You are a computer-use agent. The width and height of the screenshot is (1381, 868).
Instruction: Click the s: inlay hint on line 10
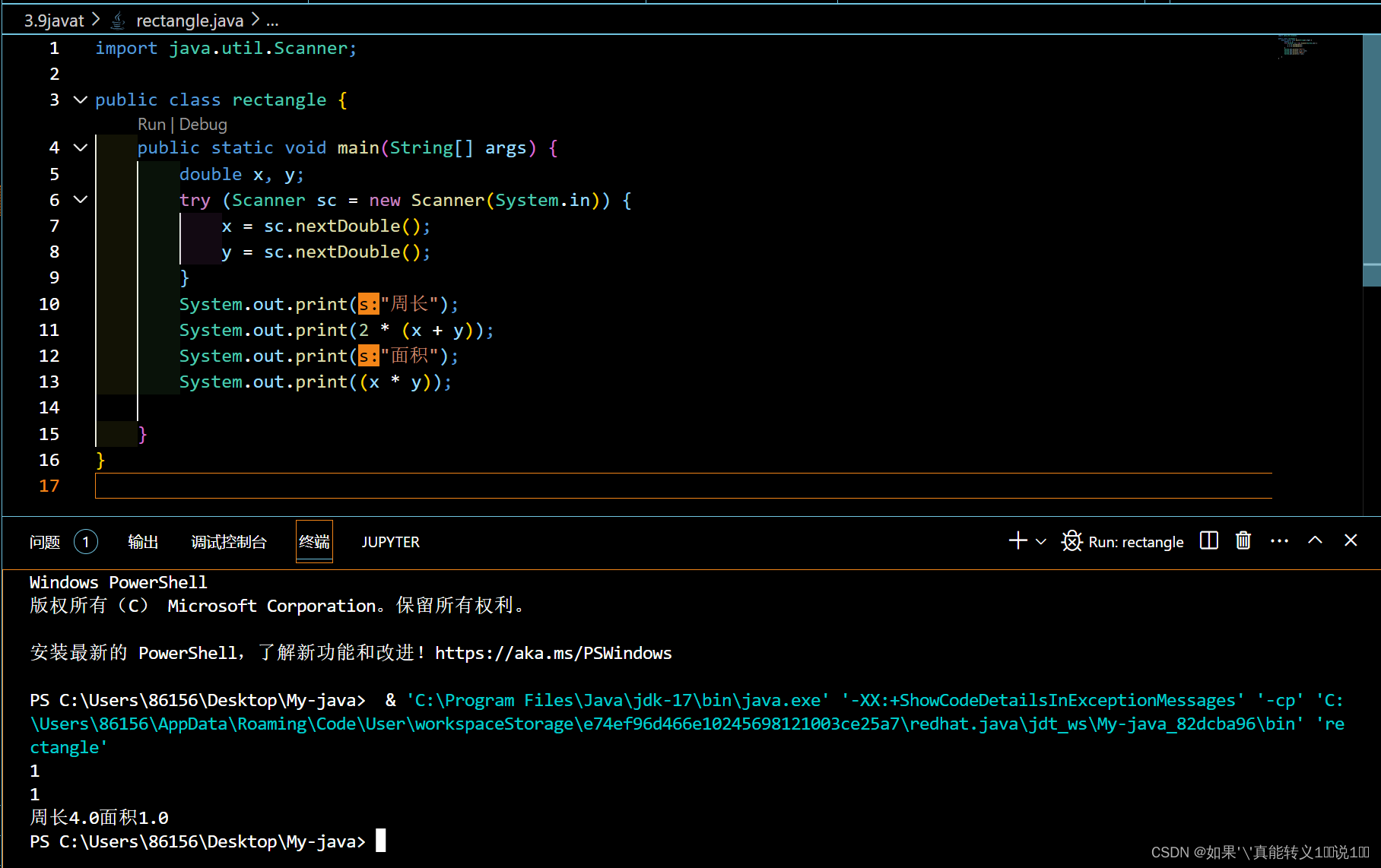point(369,304)
